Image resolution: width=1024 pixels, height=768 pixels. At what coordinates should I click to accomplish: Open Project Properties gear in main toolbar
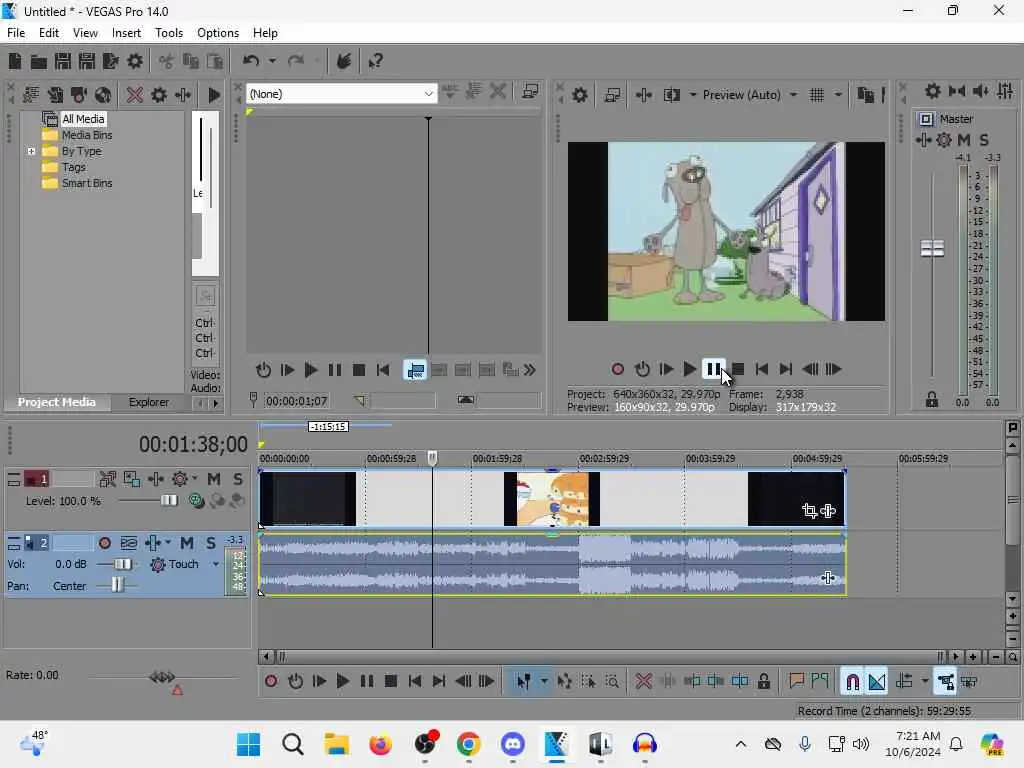coord(135,61)
